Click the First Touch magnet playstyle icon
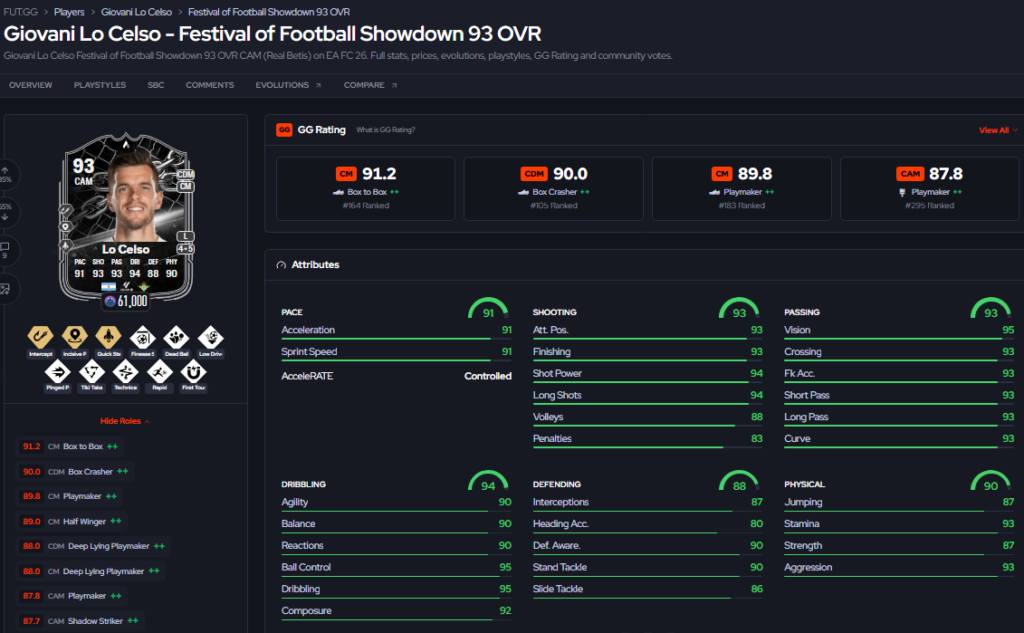This screenshot has width=1024, height=633. pos(193,372)
